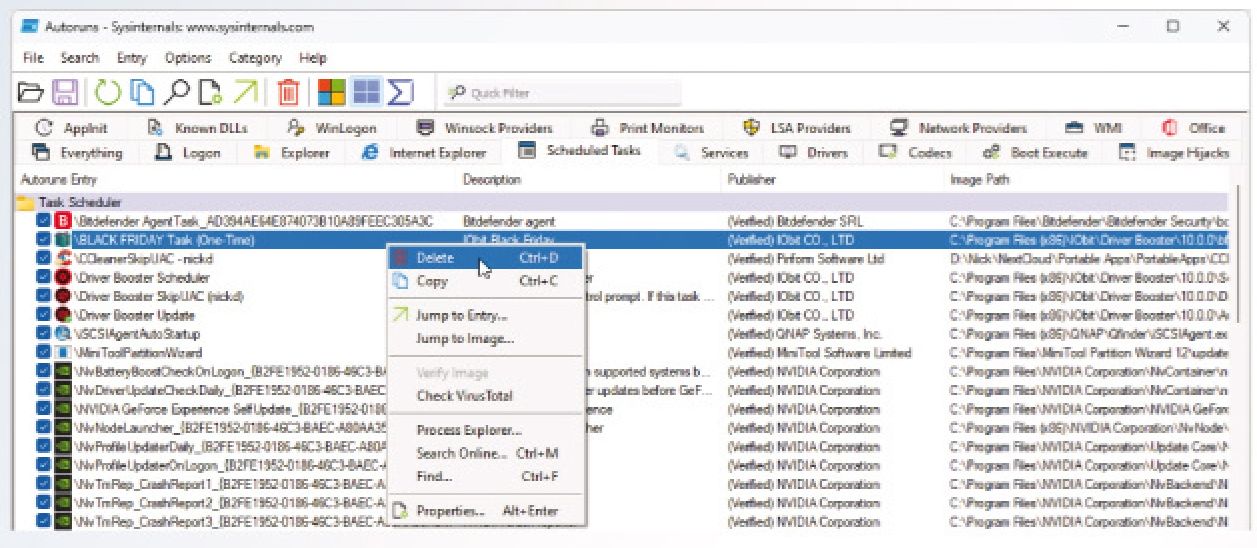This screenshot has height=548, width=1257.
Task: Open the File menu
Action: [x=33, y=58]
